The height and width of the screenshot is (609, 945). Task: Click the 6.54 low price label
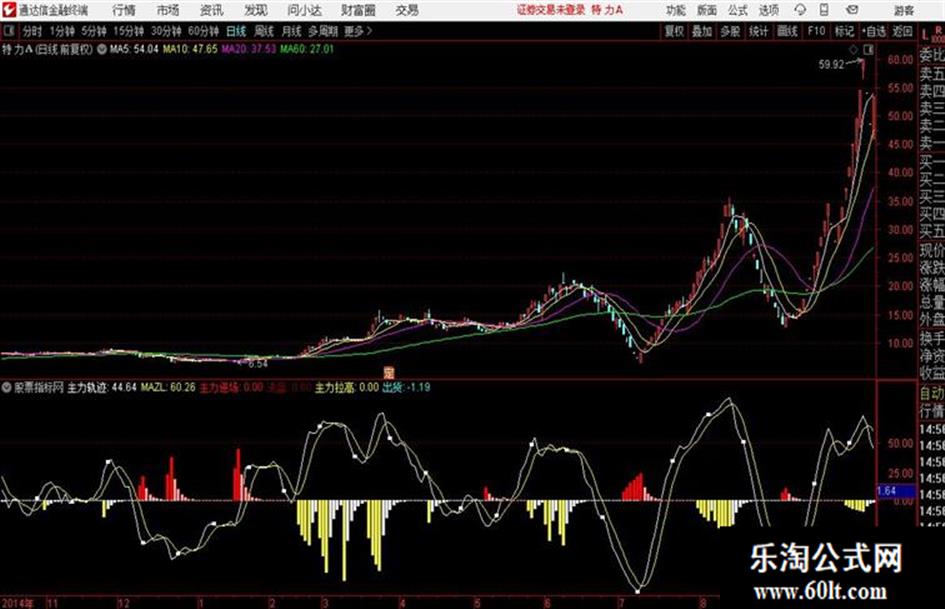(258, 364)
